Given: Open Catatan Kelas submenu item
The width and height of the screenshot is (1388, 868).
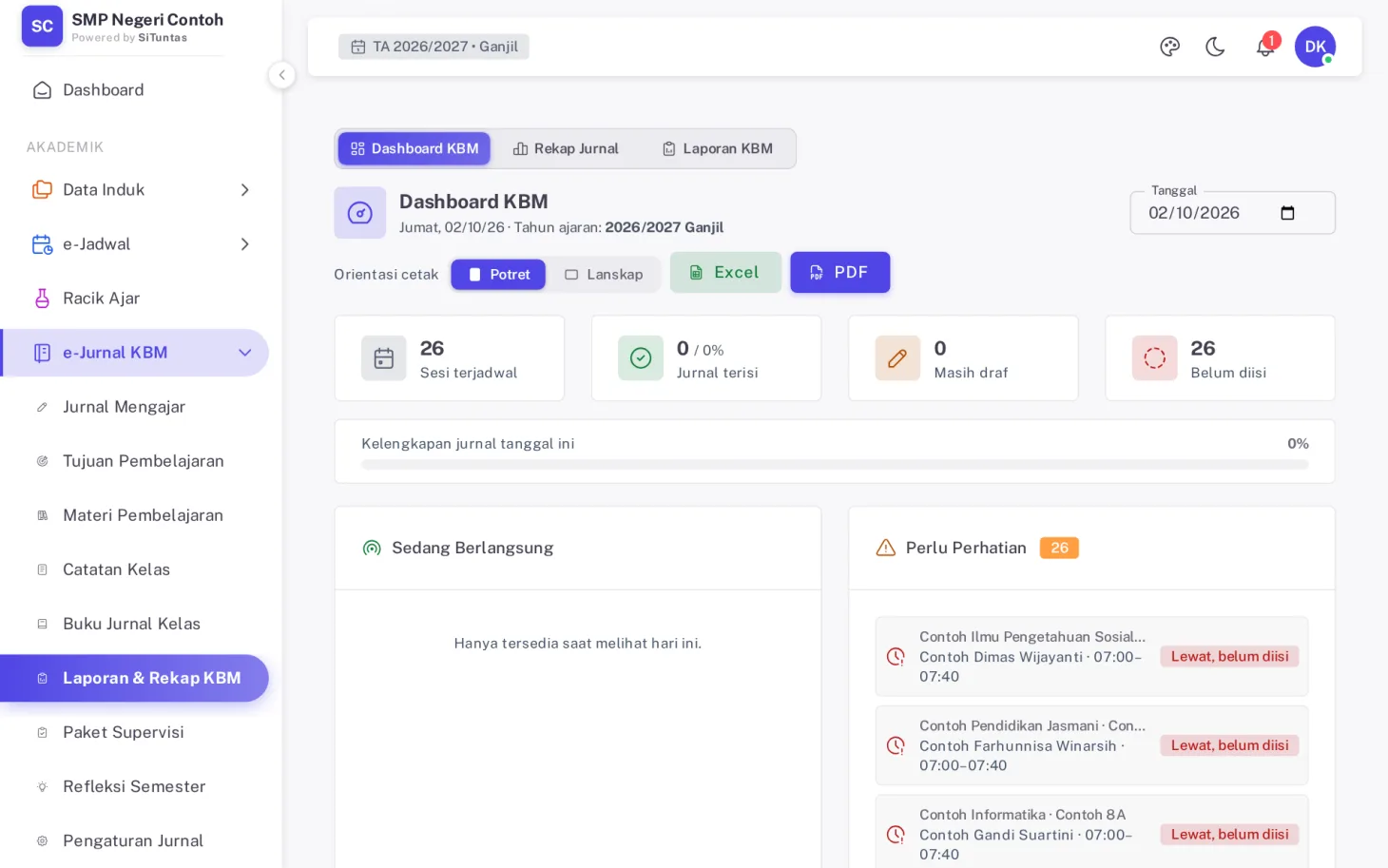Looking at the screenshot, I should point(135,569).
